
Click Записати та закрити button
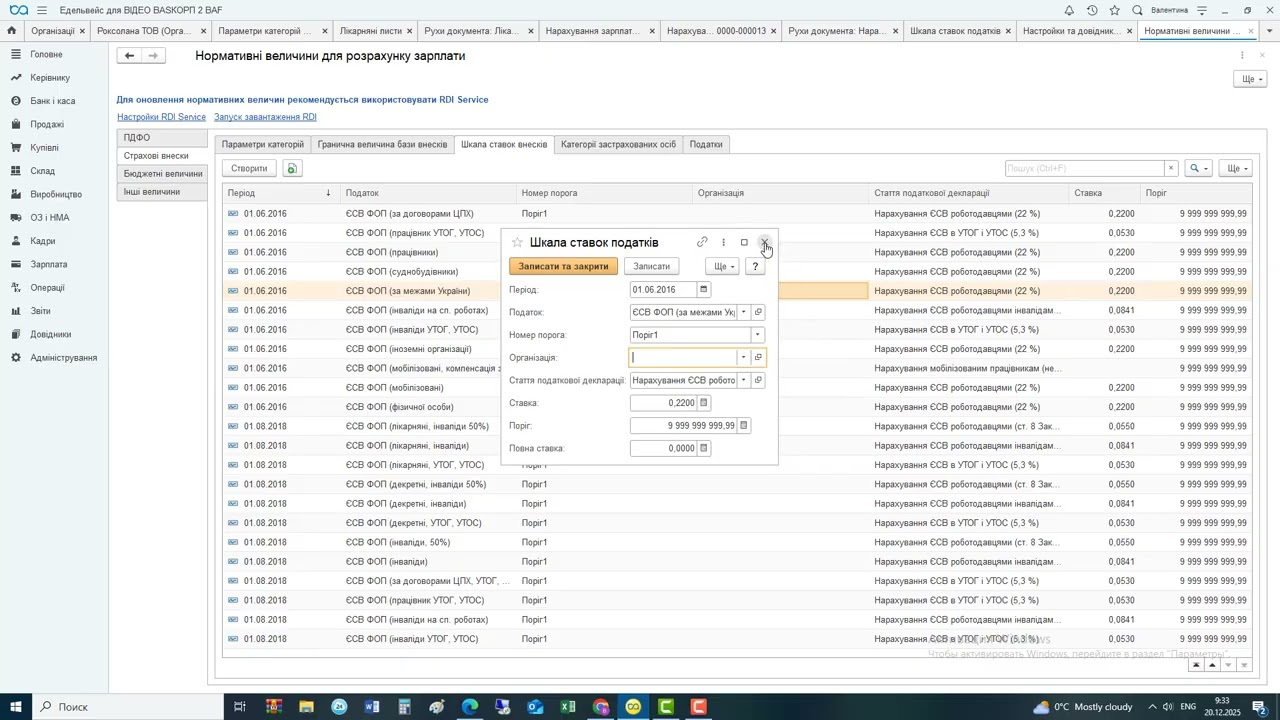pos(564,266)
